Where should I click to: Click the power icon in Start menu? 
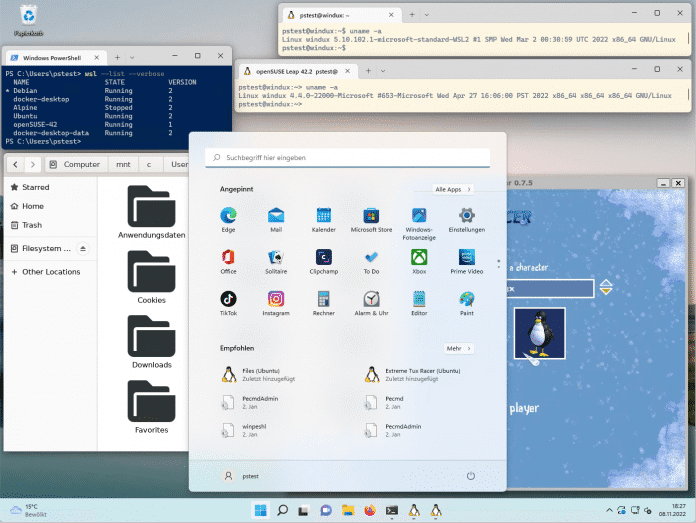471,476
